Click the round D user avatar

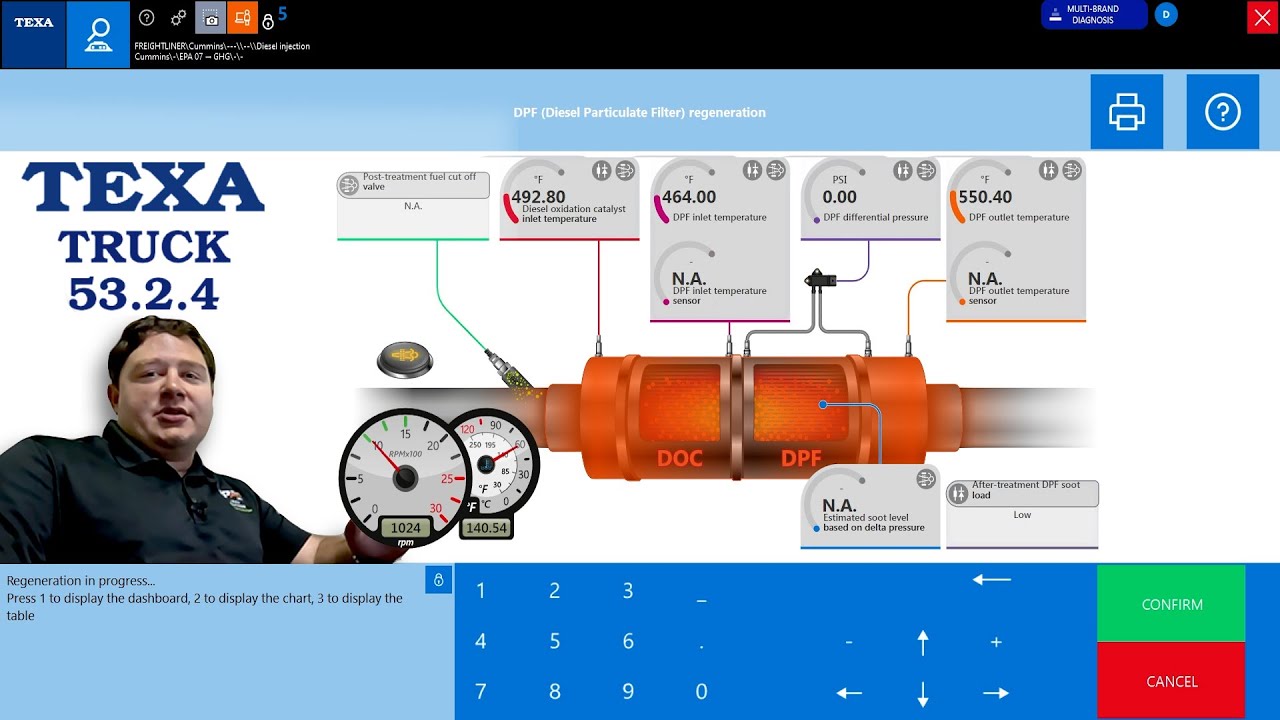pos(1165,14)
